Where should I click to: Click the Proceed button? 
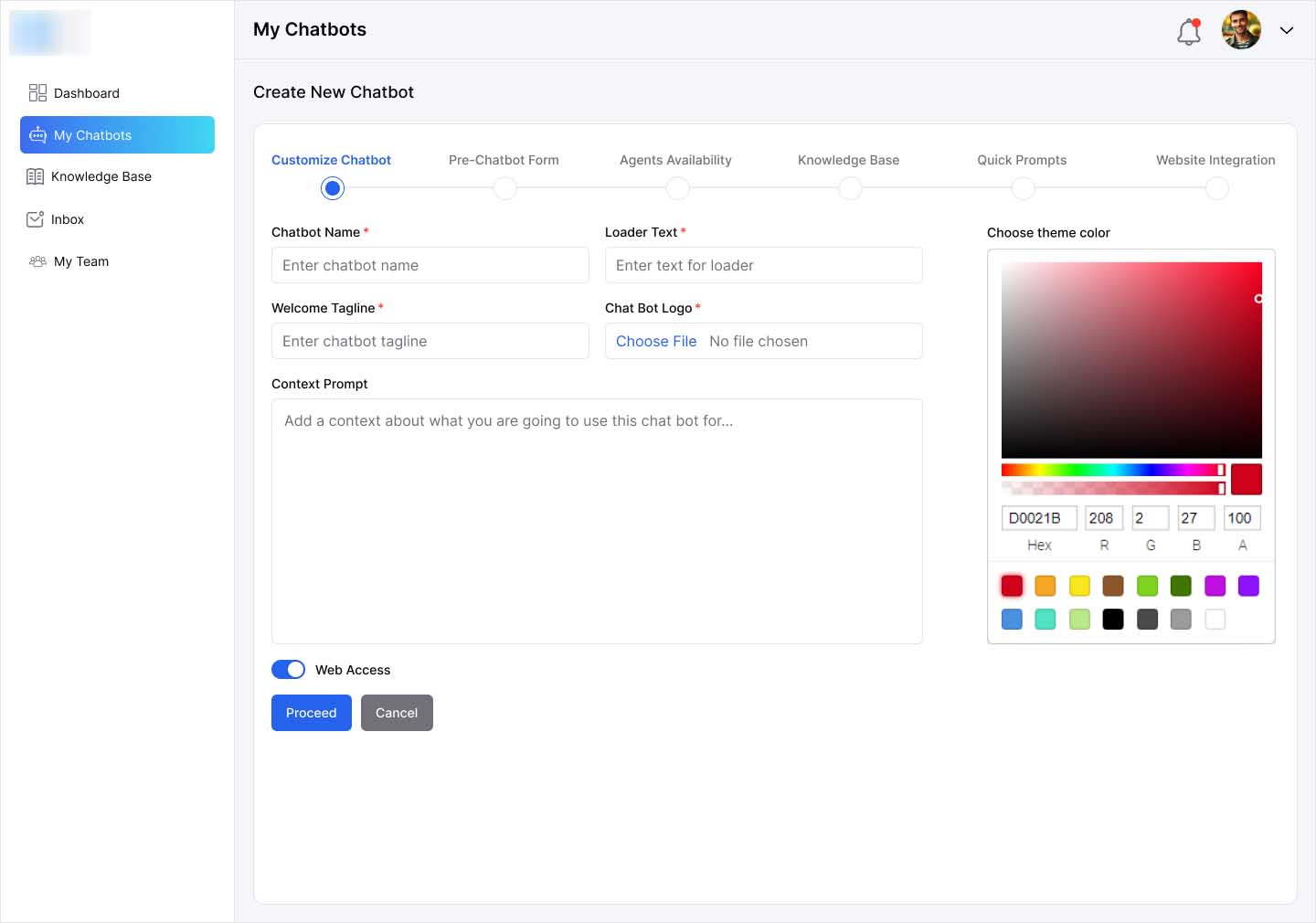click(312, 713)
